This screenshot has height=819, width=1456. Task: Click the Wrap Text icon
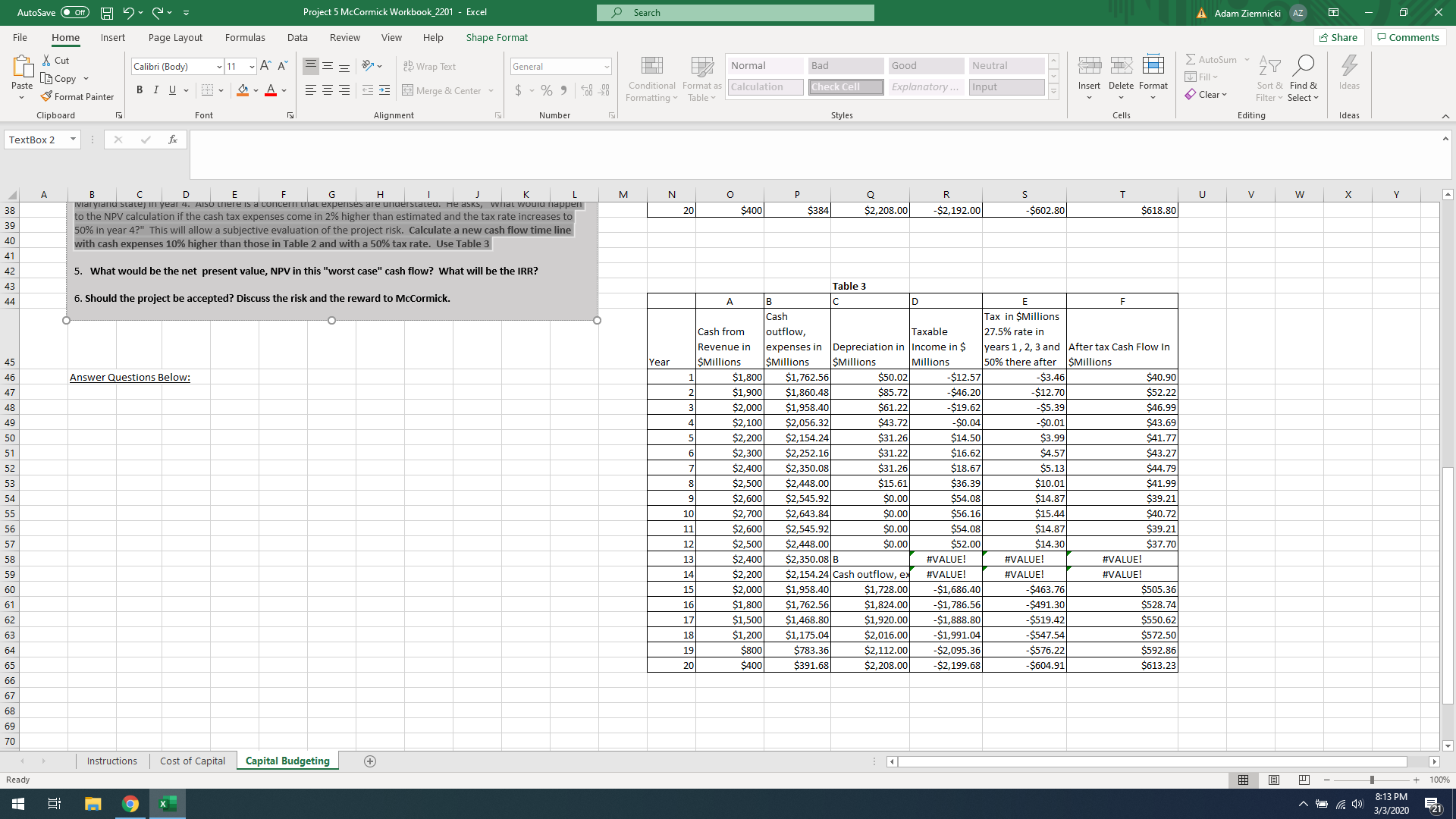point(410,66)
